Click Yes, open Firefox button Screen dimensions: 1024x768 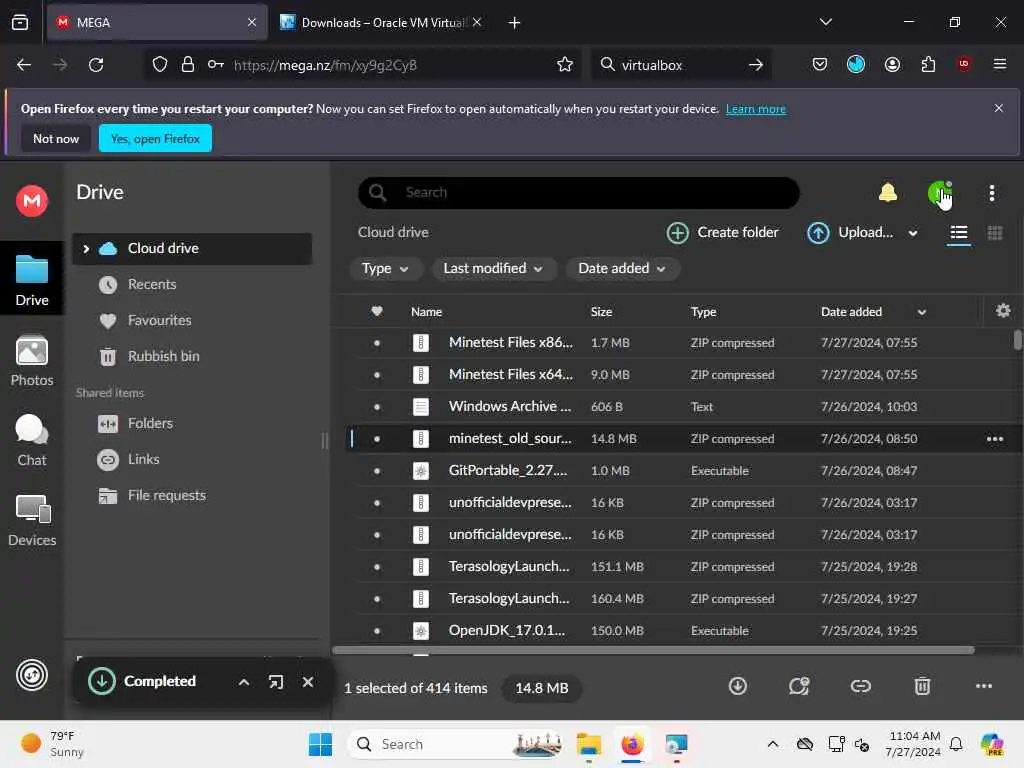[155, 138]
